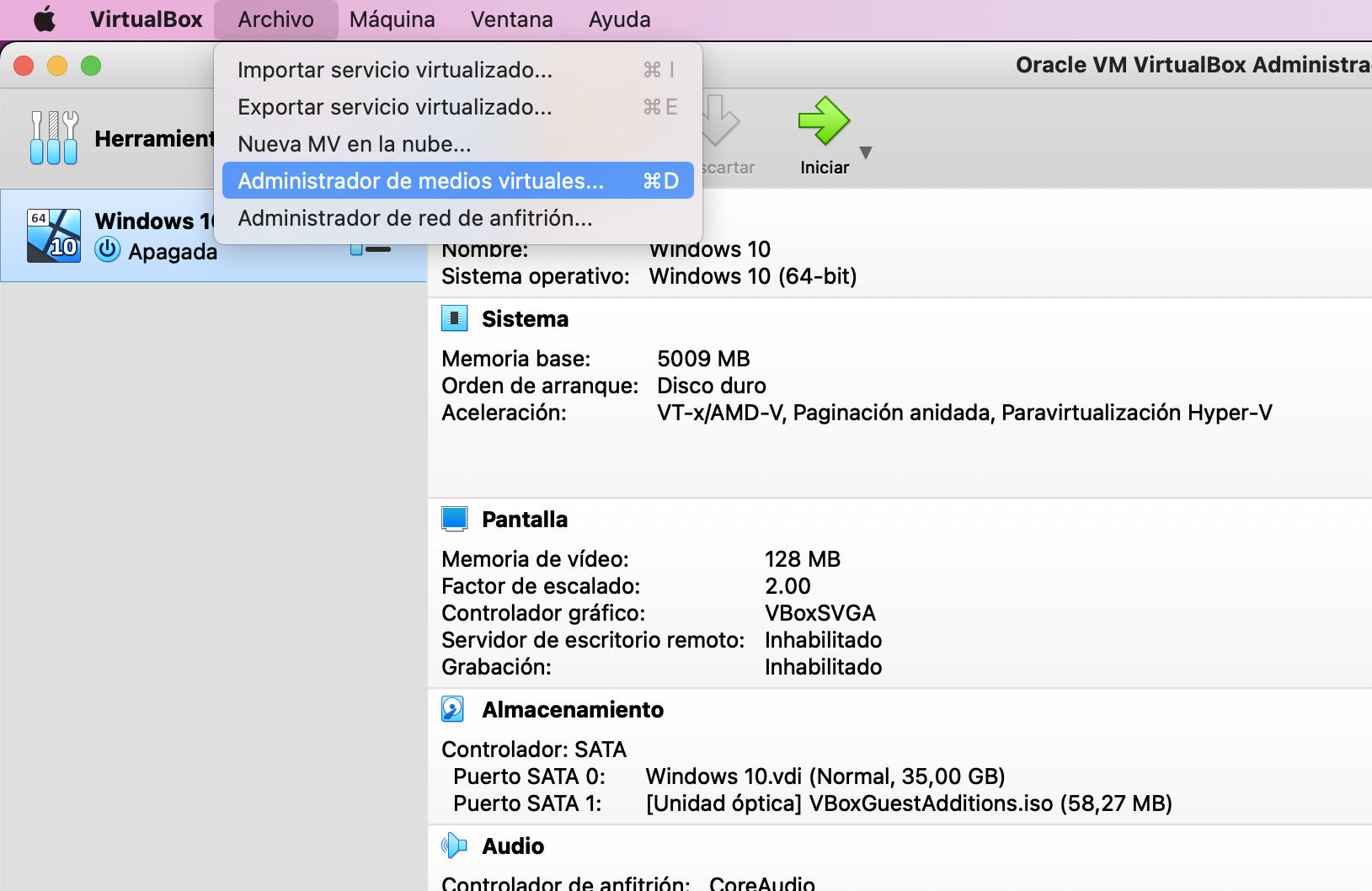Click the Almacenamiento disk icon
1372x891 pixels.
[x=453, y=709]
